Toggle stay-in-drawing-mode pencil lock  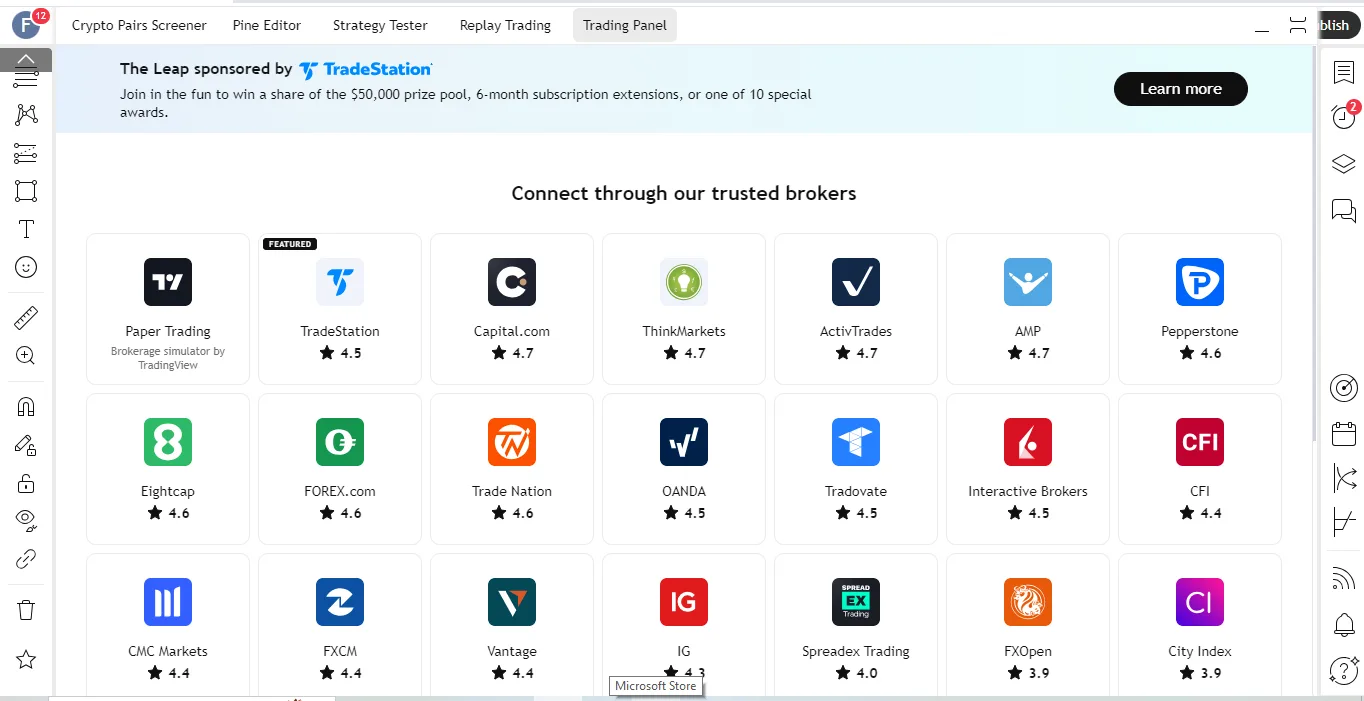26,446
